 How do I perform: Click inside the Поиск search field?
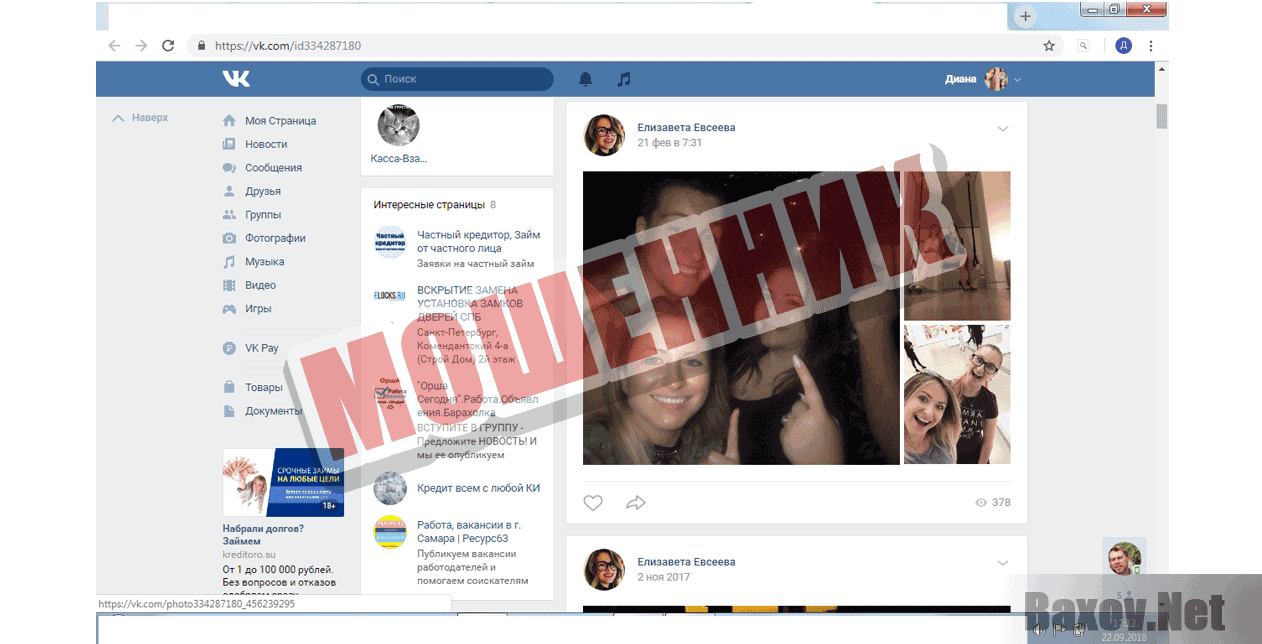pyautogui.click(x=460, y=78)
